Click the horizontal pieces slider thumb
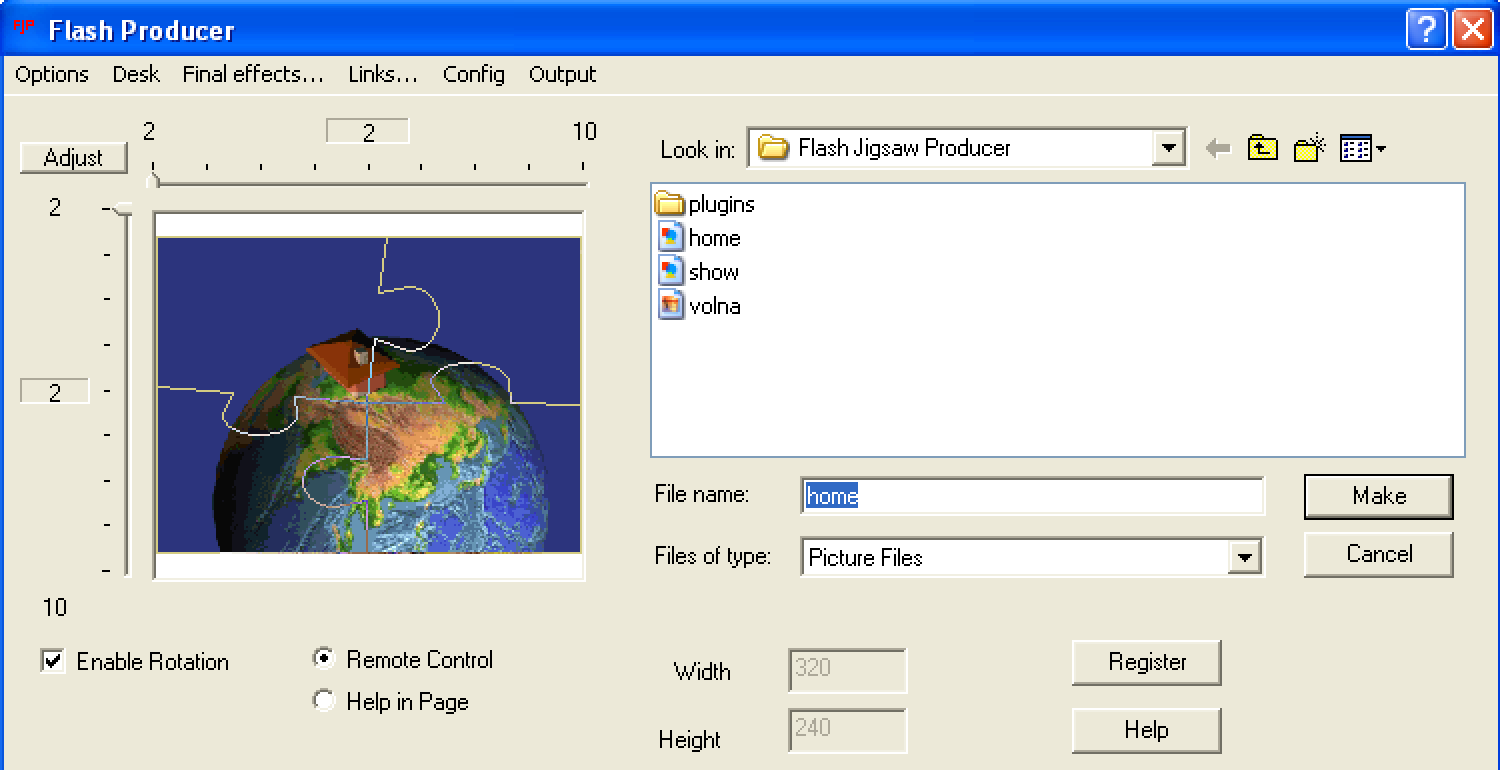Image resolution: width=1500 pixels, height=770 pixels. coord(153,179)
